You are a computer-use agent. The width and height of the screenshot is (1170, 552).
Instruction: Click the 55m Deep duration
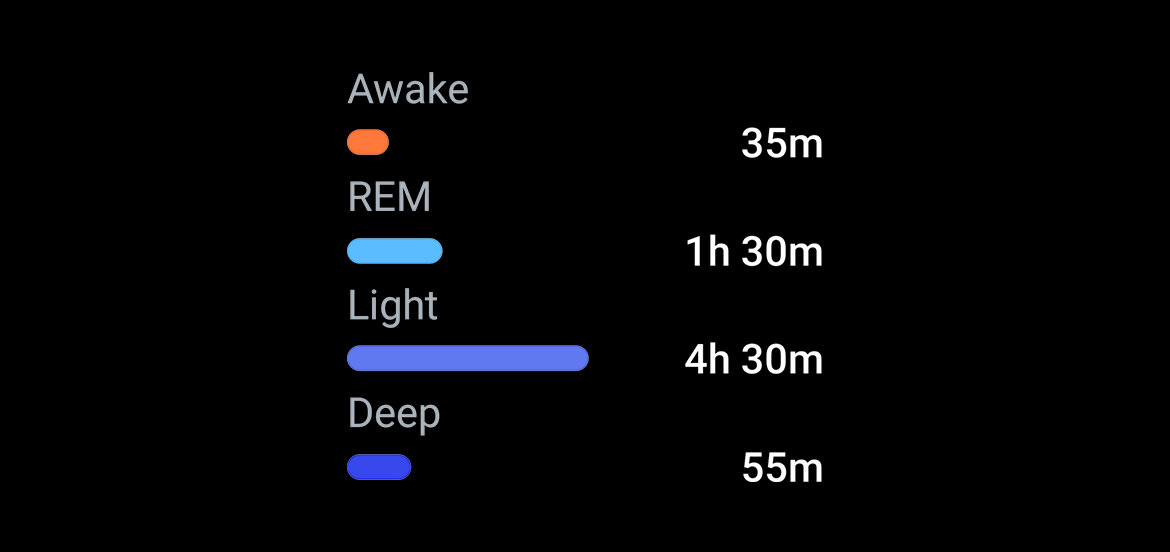pos(782,469)
